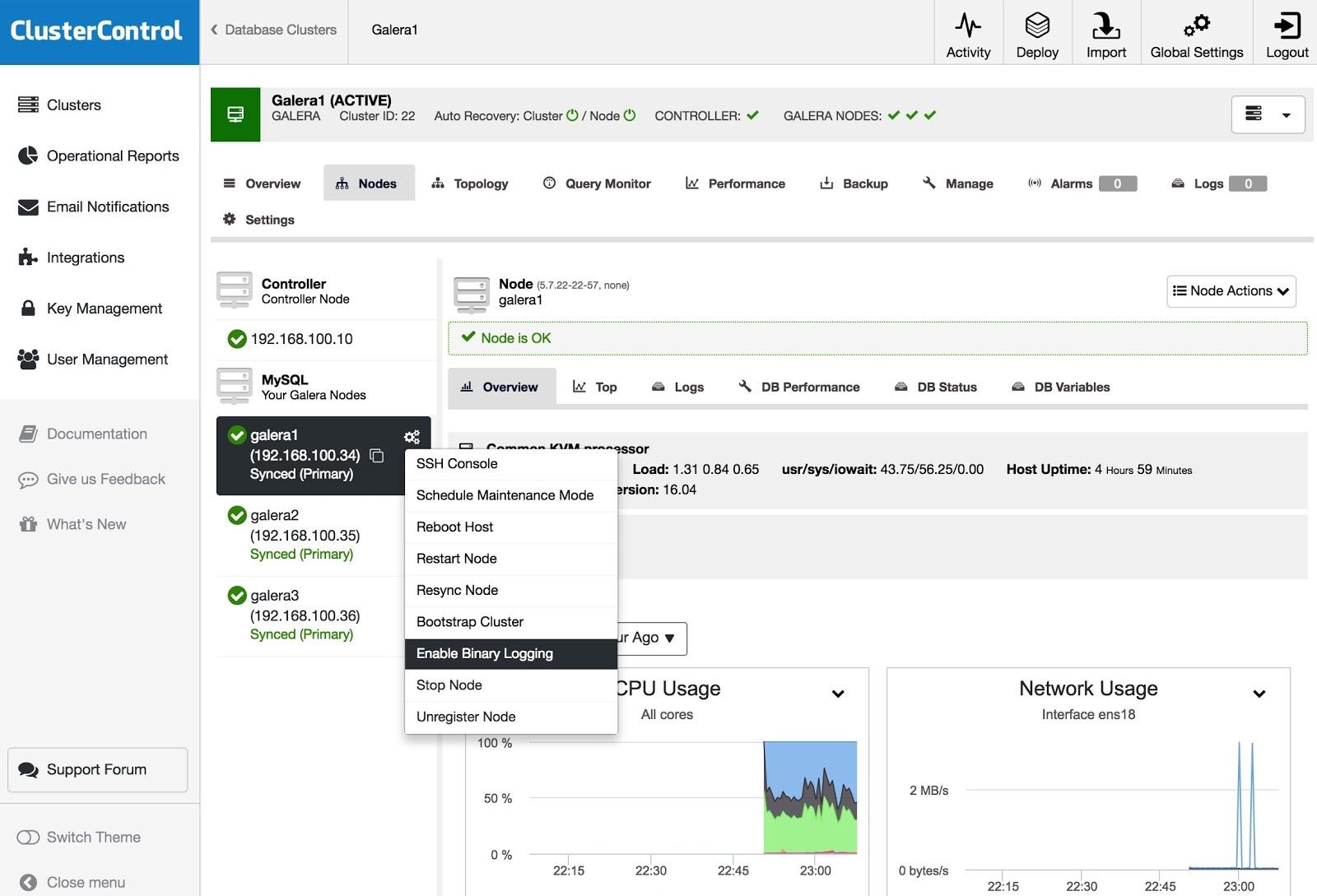Viewport: 1317px width, 896px height.
Task: Open Integrations in the sidebar
Action: (x=71, y=258)
